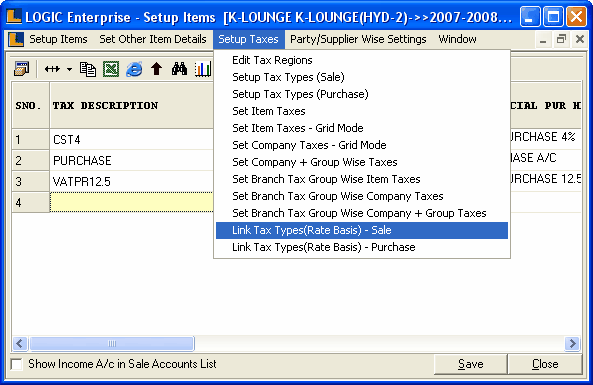The height and width of the screenshot is (385, 593).
Task: Click the horizontal scrollbar thumb
Action: (x=112, y=344)
